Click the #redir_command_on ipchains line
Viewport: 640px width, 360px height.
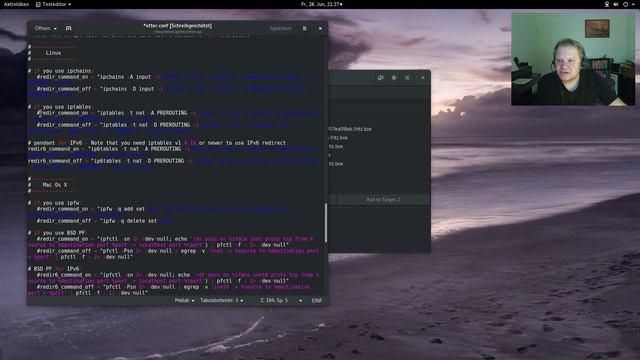point(172,77)
